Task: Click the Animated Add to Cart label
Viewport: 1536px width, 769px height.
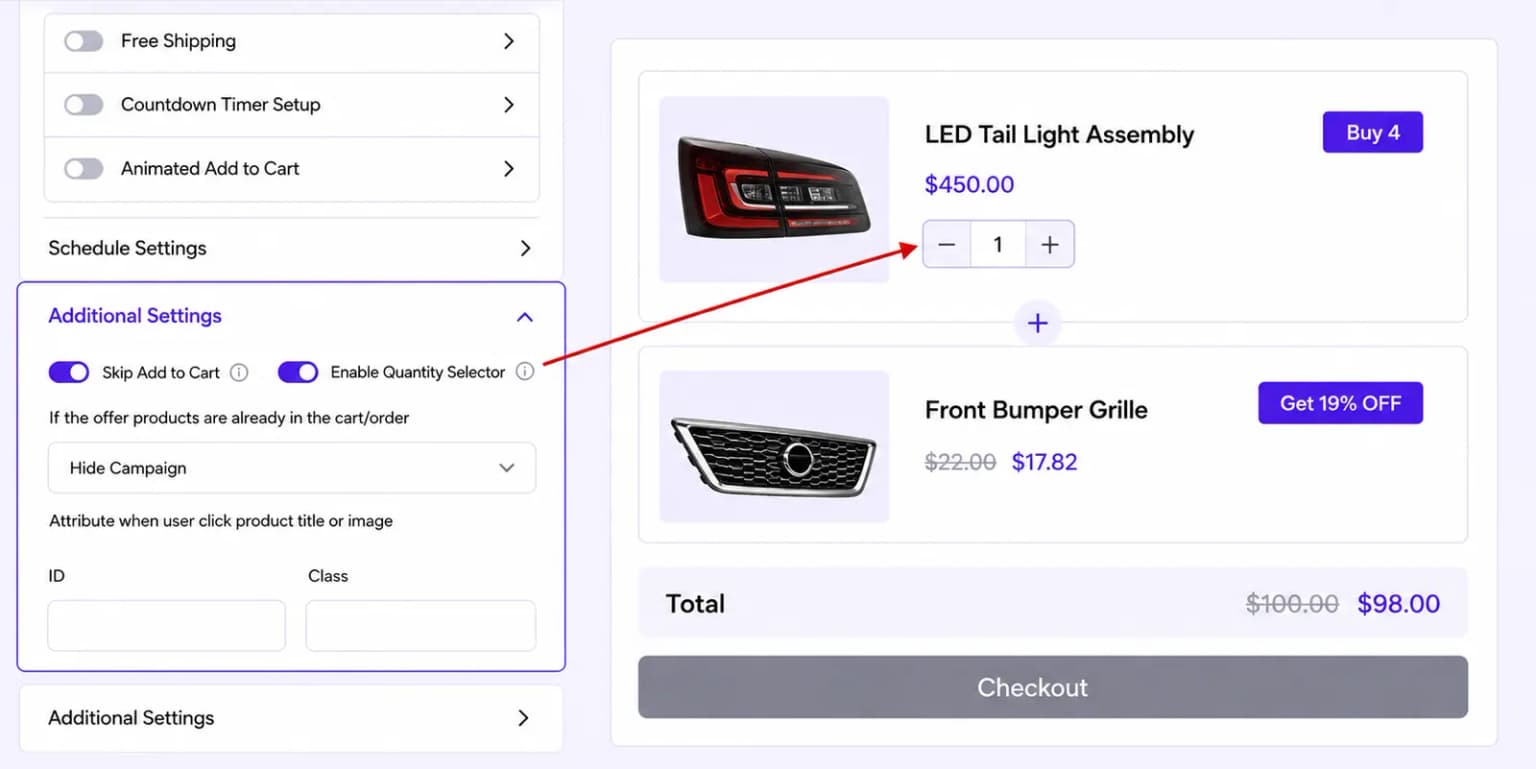Action: coord(210,169)
